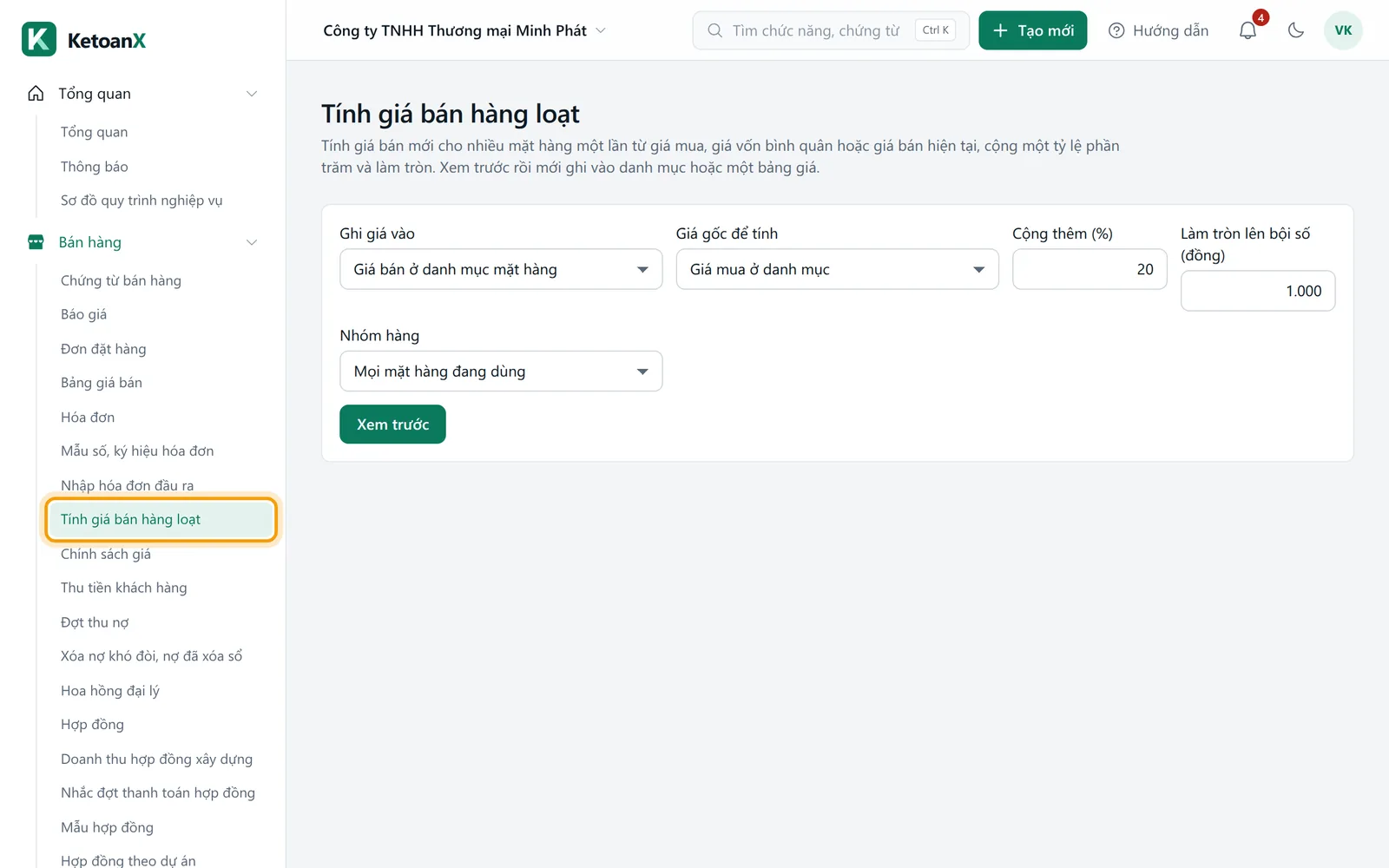Click the Ctrl K shortcut badge
Screen dimensions: 1389x868
935,30
